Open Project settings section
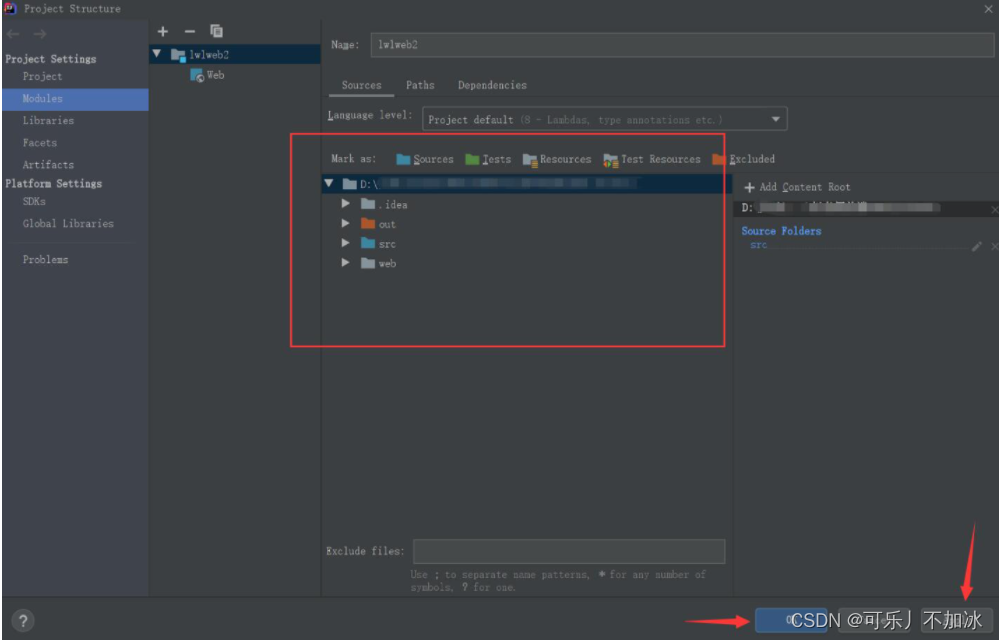Screen dimensions: 999x640 pos(43,76)
